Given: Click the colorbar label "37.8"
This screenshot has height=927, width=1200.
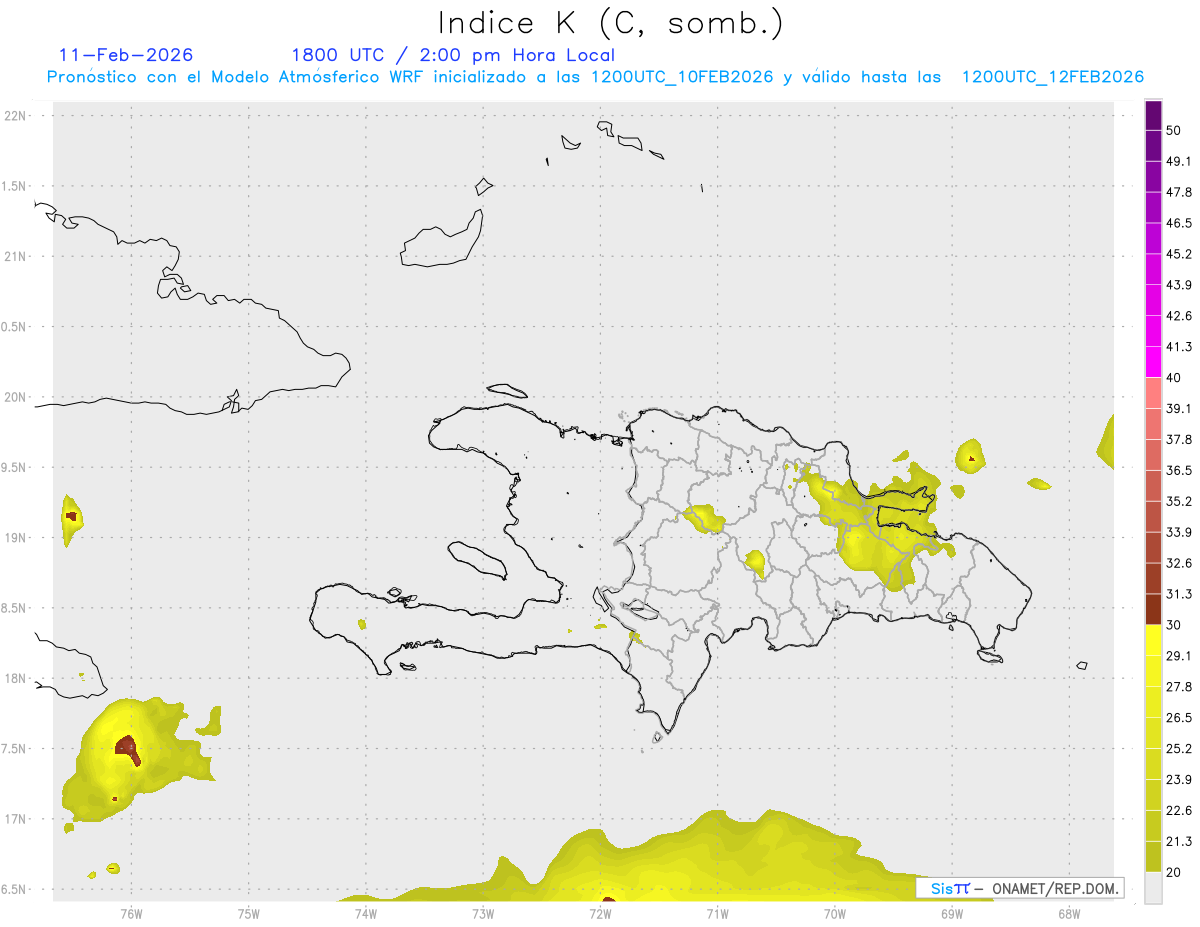Looking at the screenshot, I should pos(1179,440).
